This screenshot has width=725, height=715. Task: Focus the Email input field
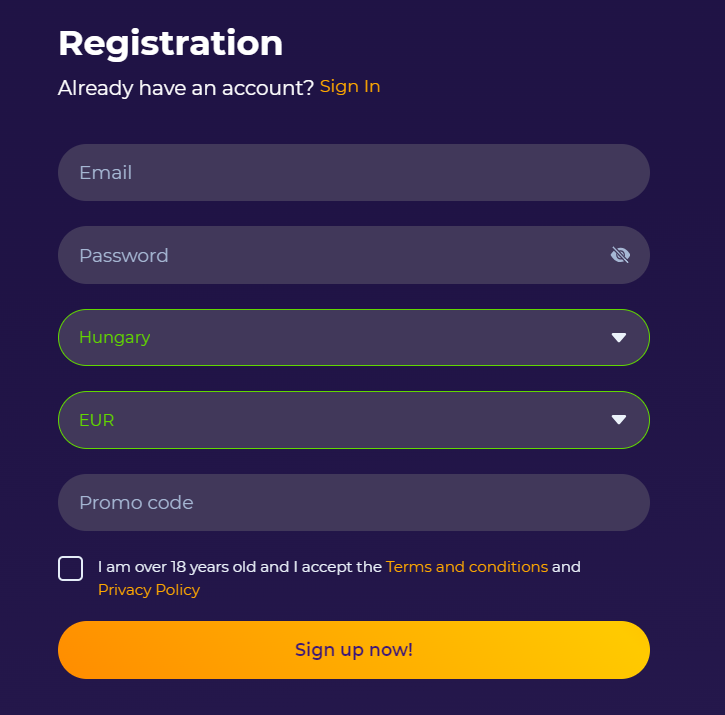[354, 173]
